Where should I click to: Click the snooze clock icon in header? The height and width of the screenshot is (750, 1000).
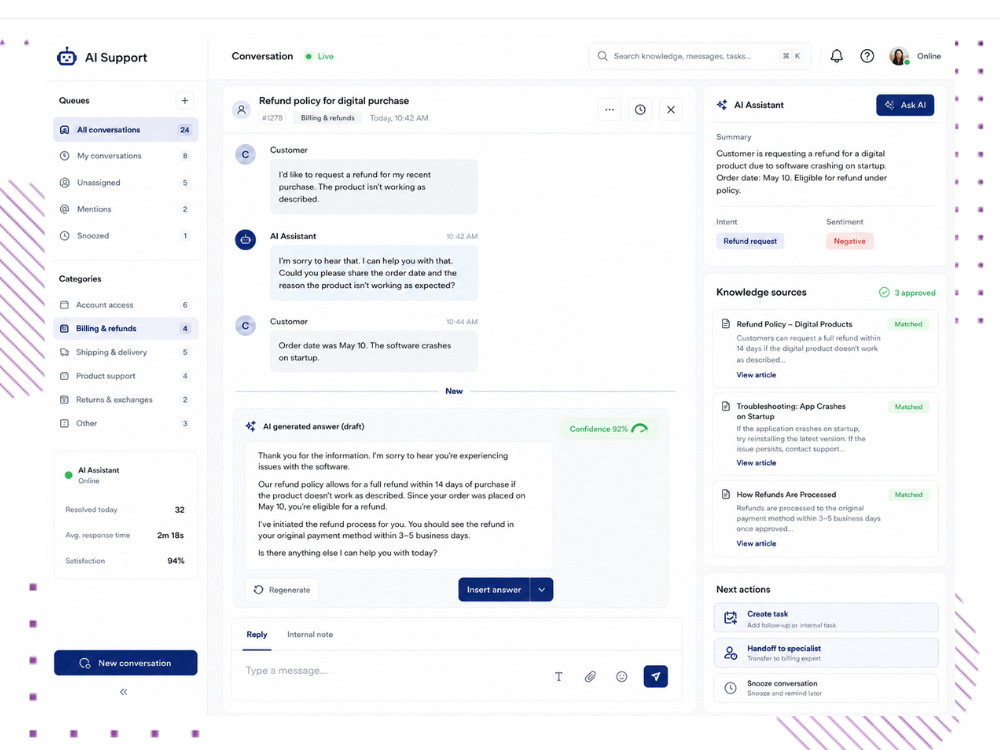click(640, 110)
